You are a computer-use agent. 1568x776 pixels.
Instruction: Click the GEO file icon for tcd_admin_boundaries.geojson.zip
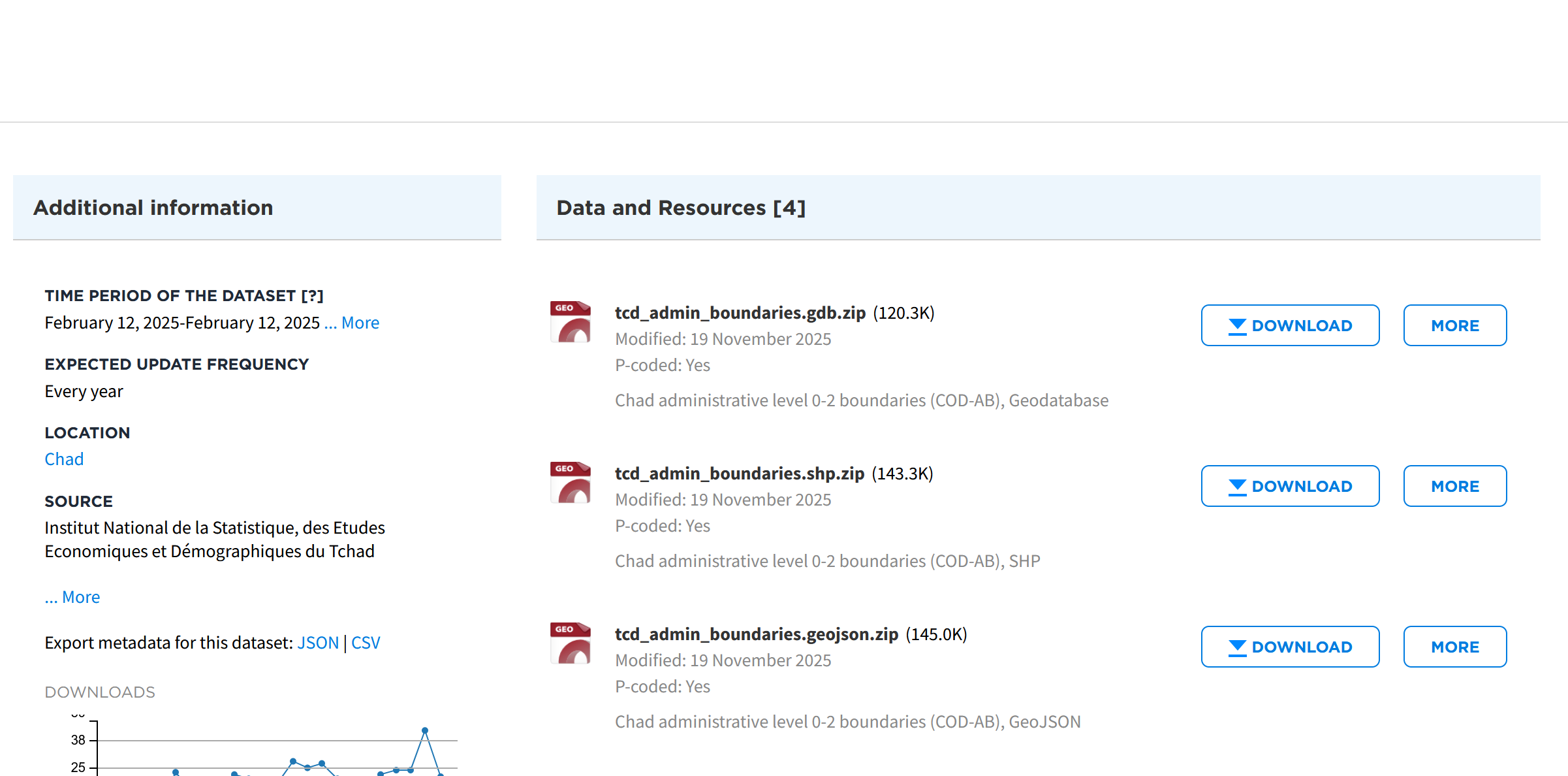click(570, 643)
